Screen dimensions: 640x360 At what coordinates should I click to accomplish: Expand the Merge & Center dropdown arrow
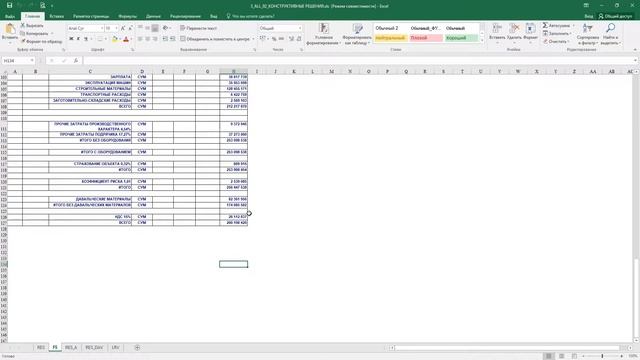[x=253, y=39]
